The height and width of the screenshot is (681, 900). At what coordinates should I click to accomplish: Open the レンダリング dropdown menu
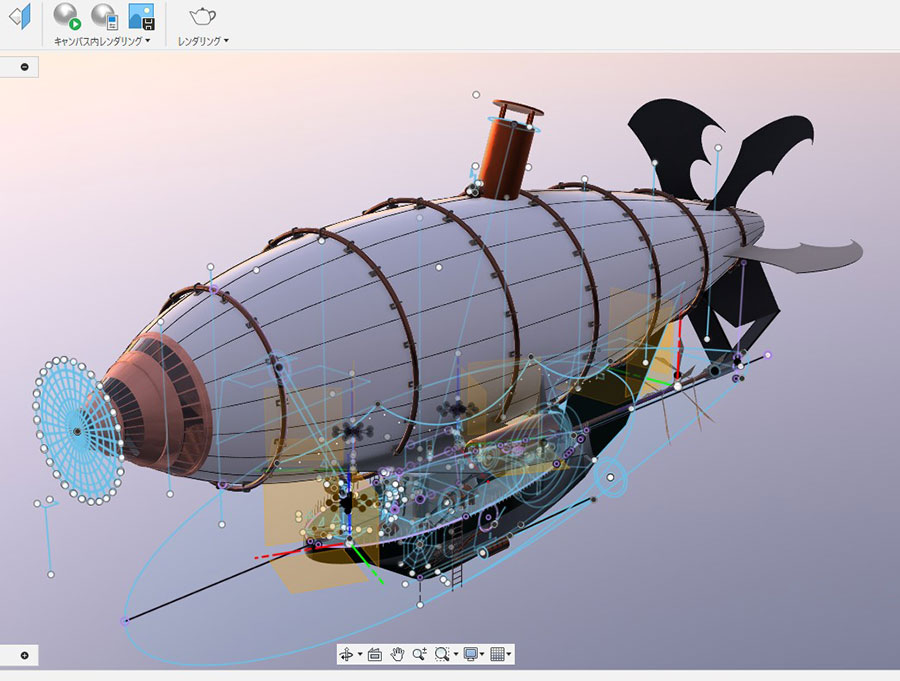click(227, 41)
